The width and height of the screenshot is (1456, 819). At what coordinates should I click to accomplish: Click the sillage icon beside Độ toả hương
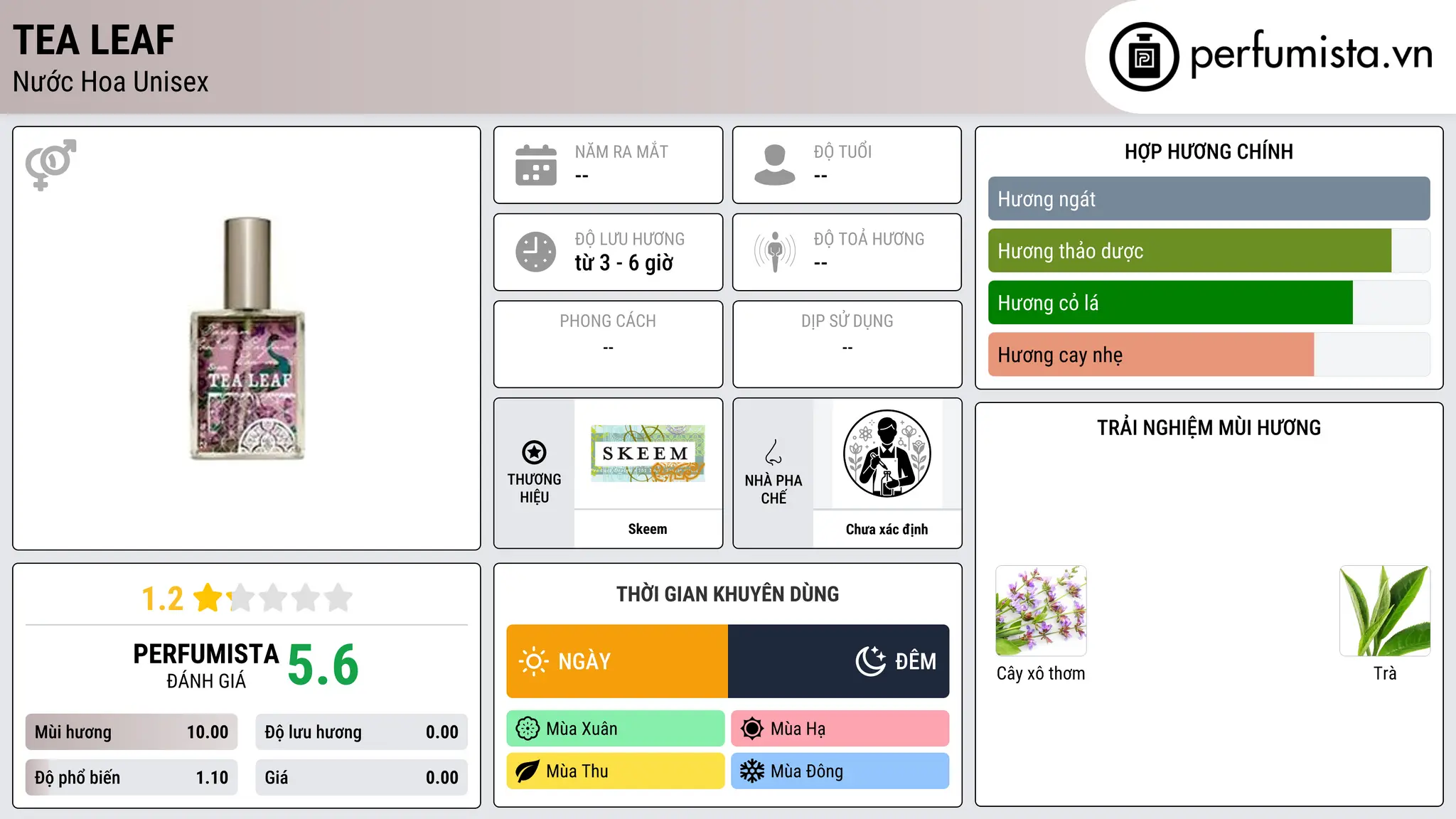click(775, 252)
